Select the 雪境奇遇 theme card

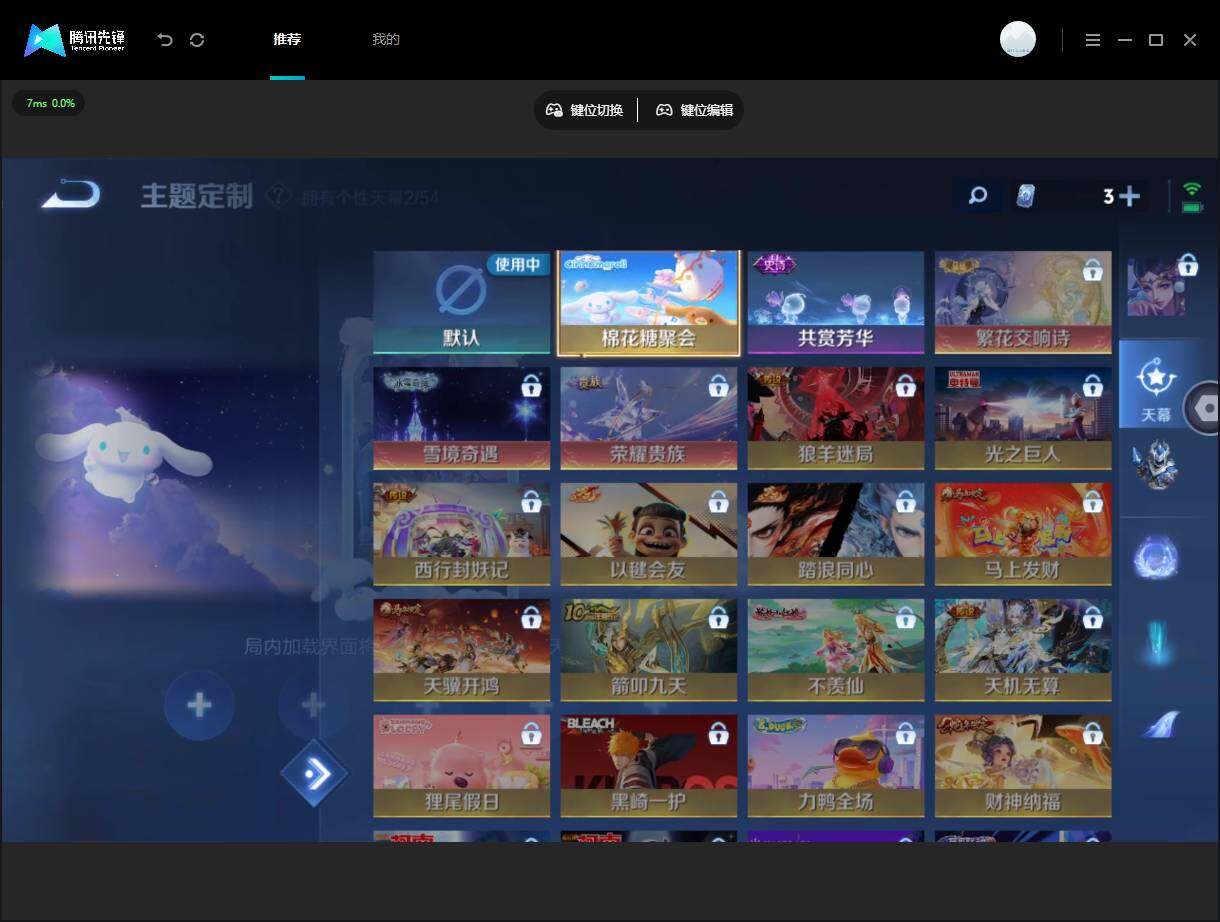pyautogui.click(x=461, y=418)
